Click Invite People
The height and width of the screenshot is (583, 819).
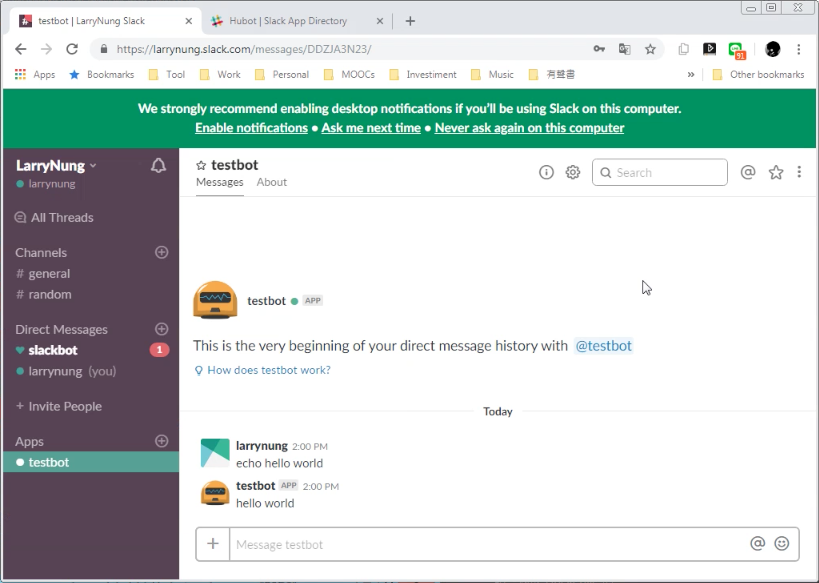(58, 406)
